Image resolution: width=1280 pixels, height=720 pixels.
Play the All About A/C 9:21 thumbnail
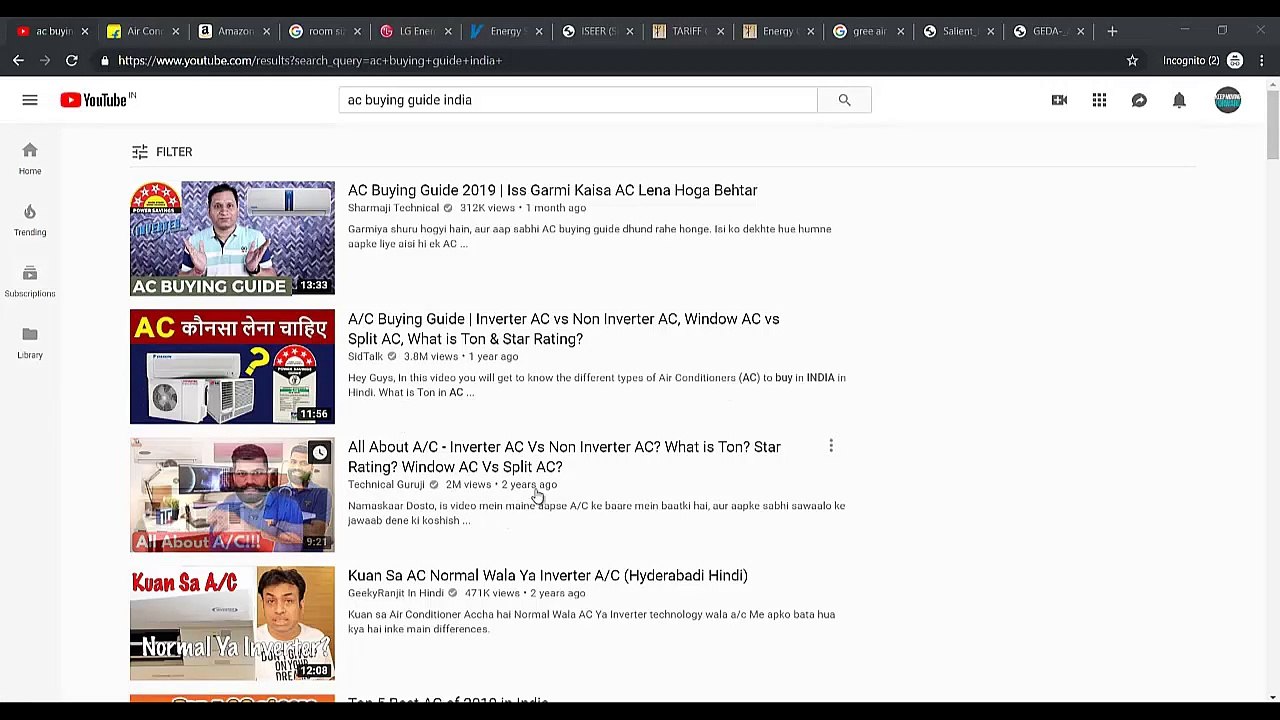232,495
